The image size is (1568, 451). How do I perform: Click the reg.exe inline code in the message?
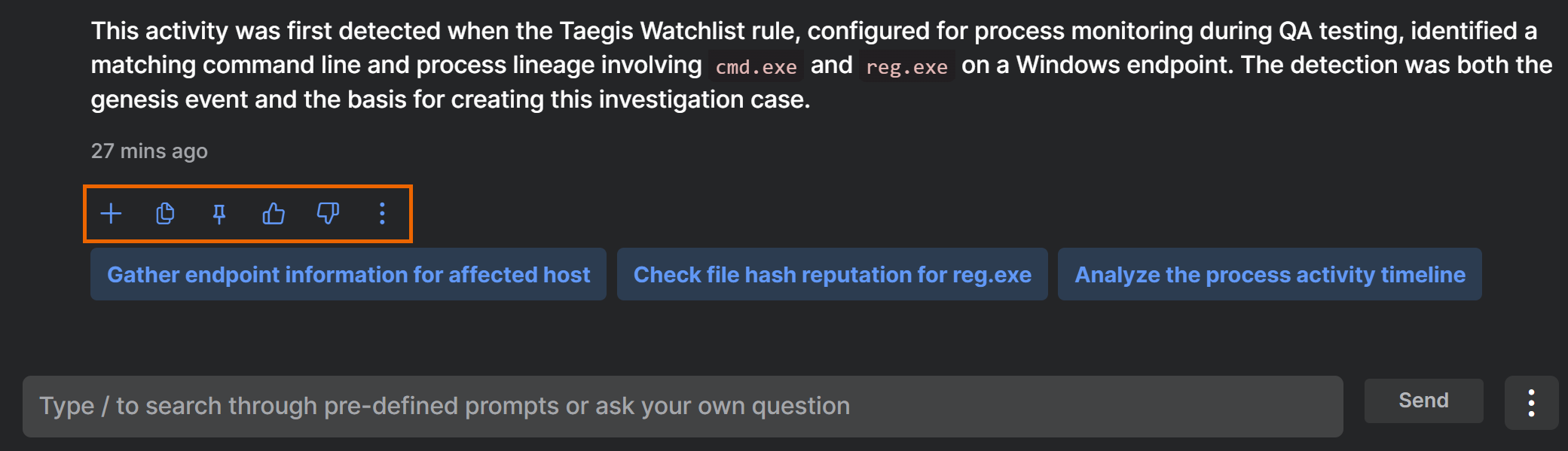pos(906,67)
